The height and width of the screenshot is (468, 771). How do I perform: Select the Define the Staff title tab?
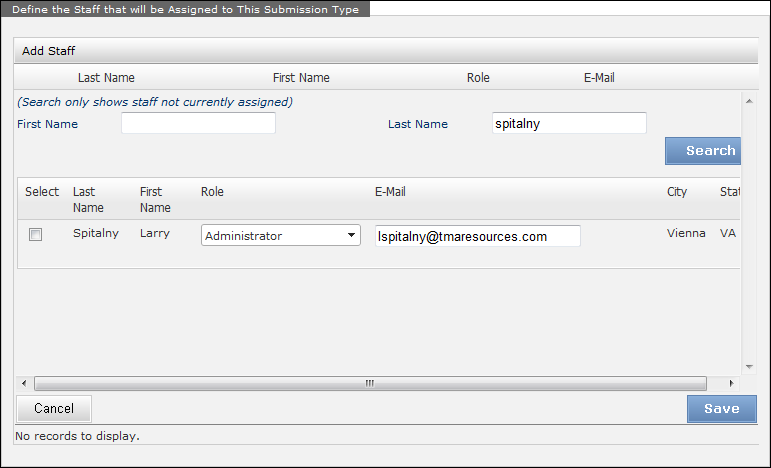point(186,9)
